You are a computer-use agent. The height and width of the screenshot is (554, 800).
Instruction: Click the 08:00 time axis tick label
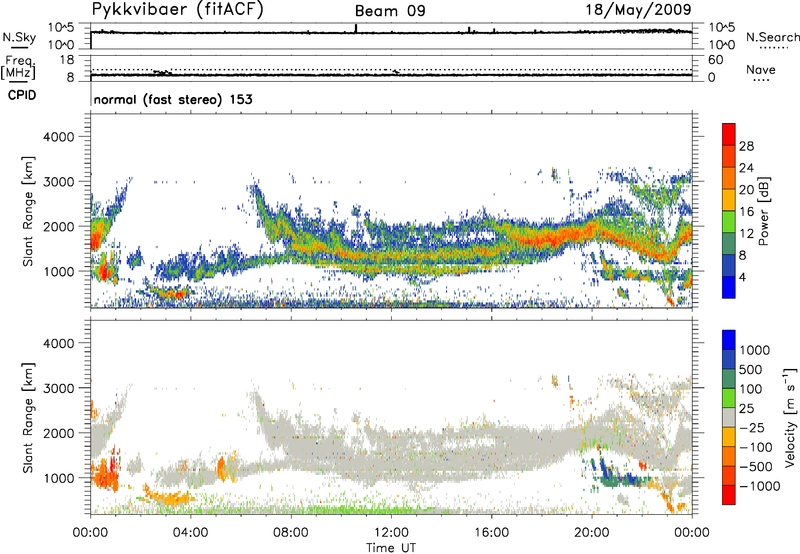(x=291, y=533)
